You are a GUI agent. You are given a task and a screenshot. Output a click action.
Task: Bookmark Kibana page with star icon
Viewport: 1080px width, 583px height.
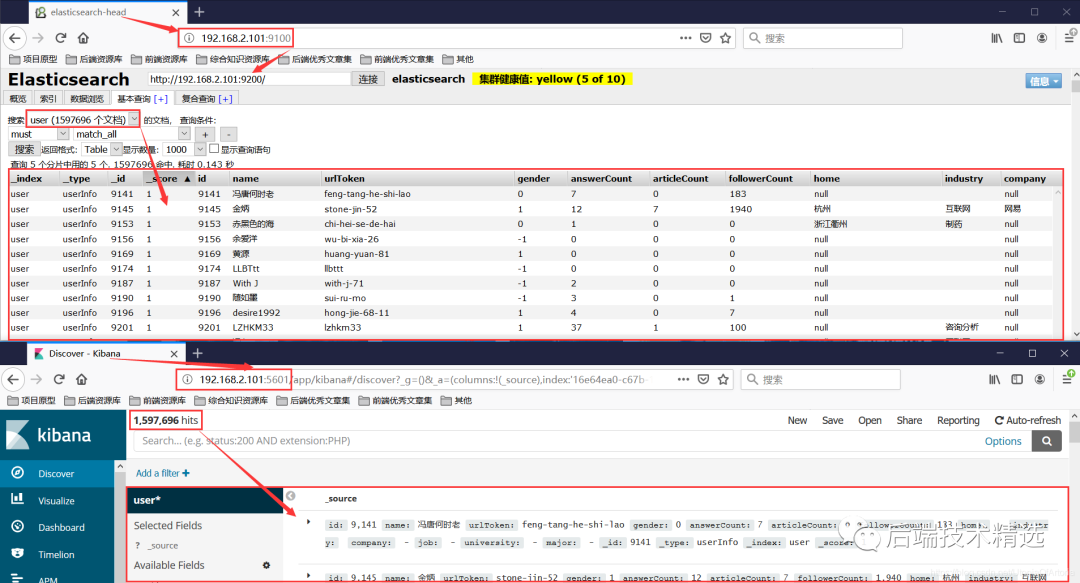(x=723, y=379)
